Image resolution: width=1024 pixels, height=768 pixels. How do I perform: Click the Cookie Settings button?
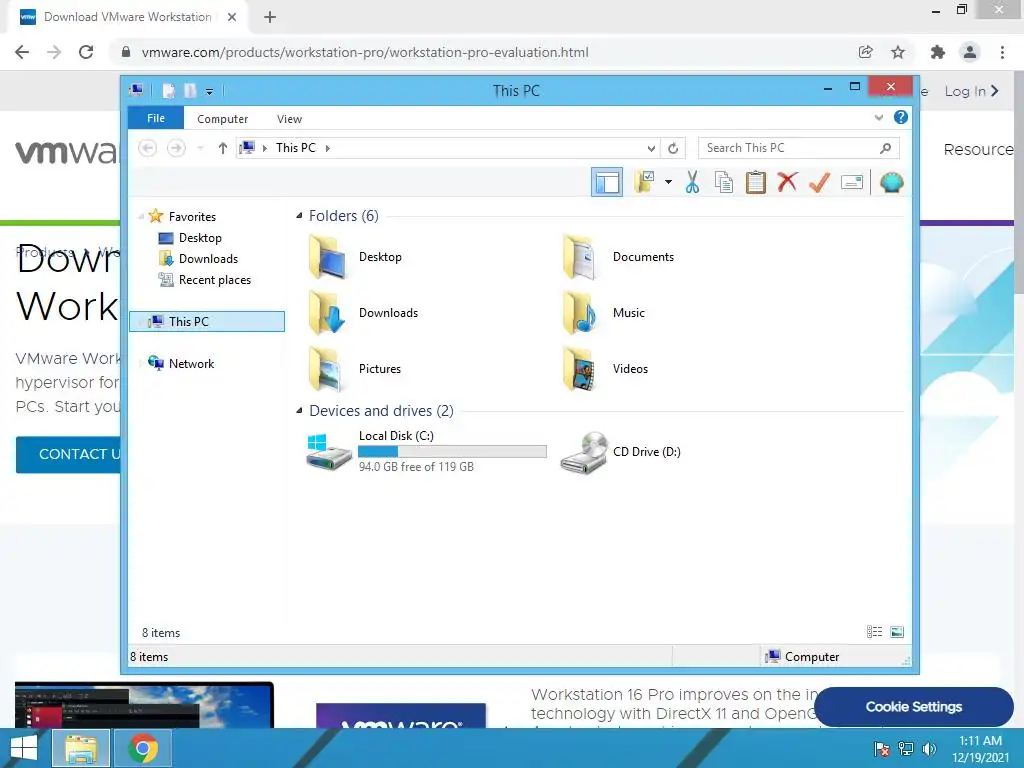point(914,707)
